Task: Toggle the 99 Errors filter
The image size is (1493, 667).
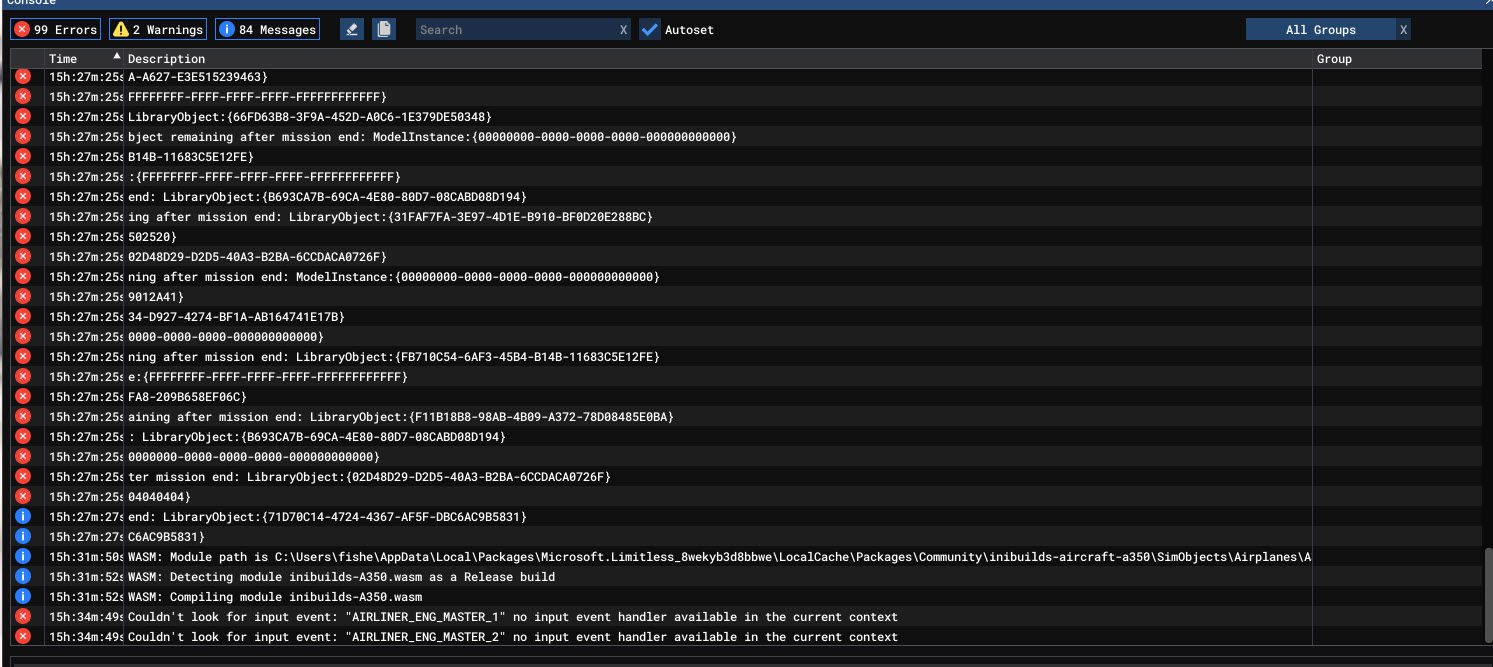Action: pos(56,30)
